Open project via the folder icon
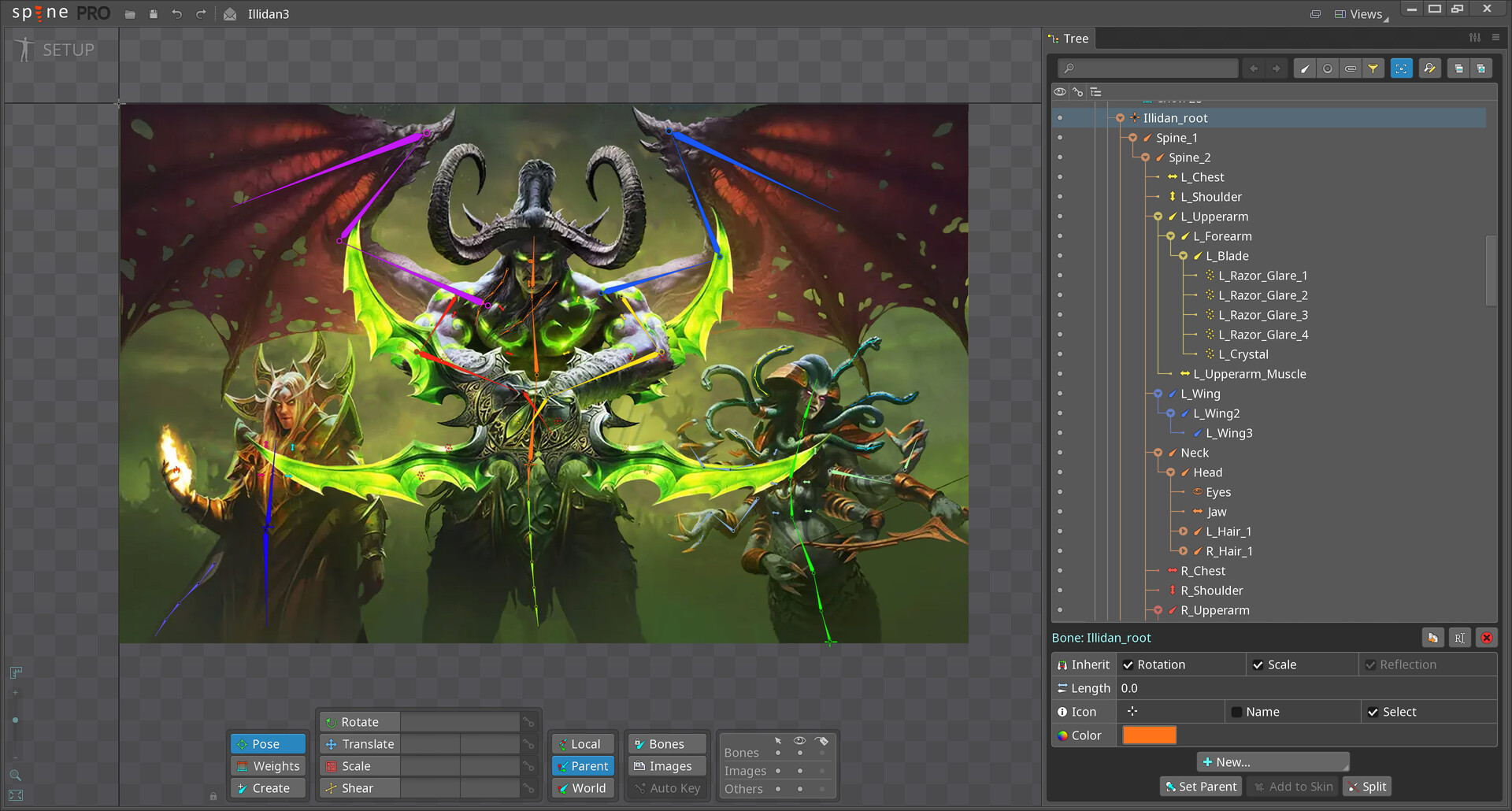Viewport: 1512px width, 811px height. pos(130,14)
